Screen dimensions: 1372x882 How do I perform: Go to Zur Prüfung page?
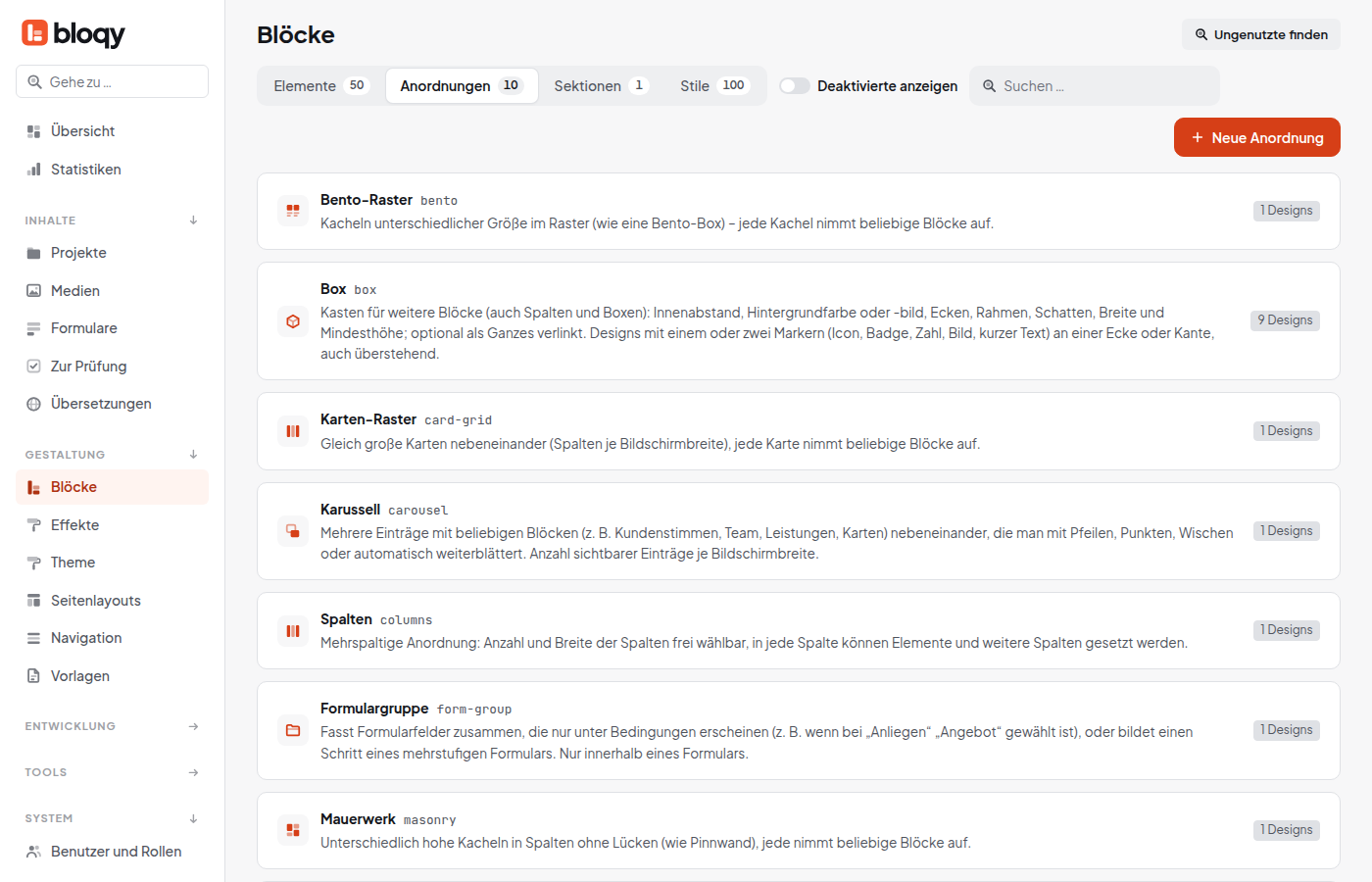click(x=112, y=367)
